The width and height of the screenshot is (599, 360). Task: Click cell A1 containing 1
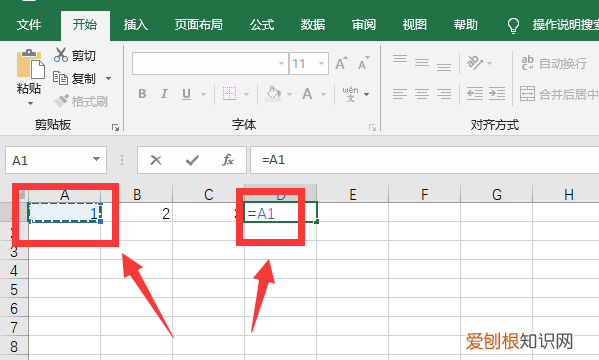(x=65, y=213)
